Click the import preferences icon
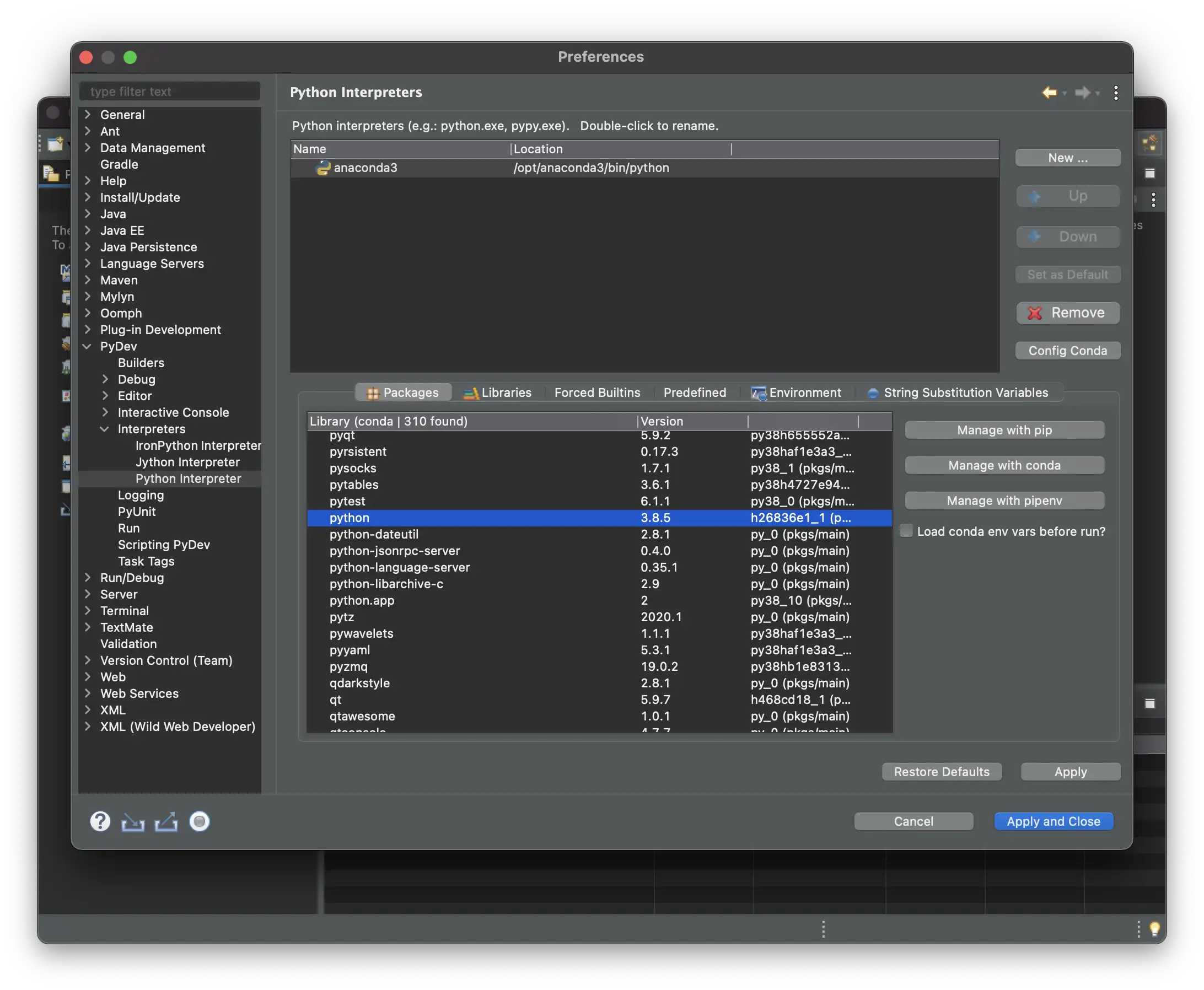Viewport: 1204px width, 990px height. [x=133, y=822]
